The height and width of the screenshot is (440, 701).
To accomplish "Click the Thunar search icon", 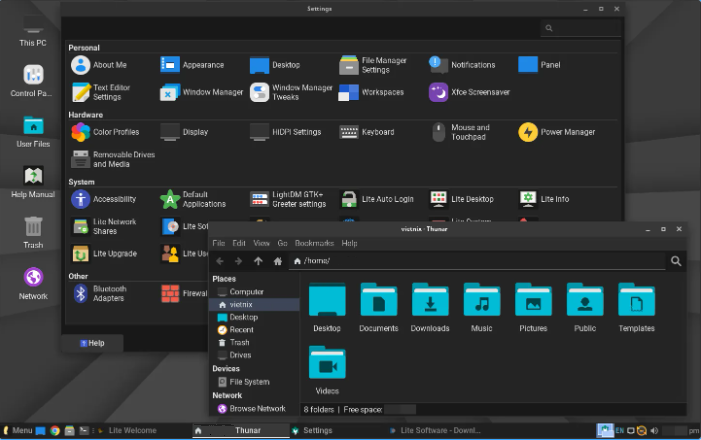I will (x=676, y=261).
